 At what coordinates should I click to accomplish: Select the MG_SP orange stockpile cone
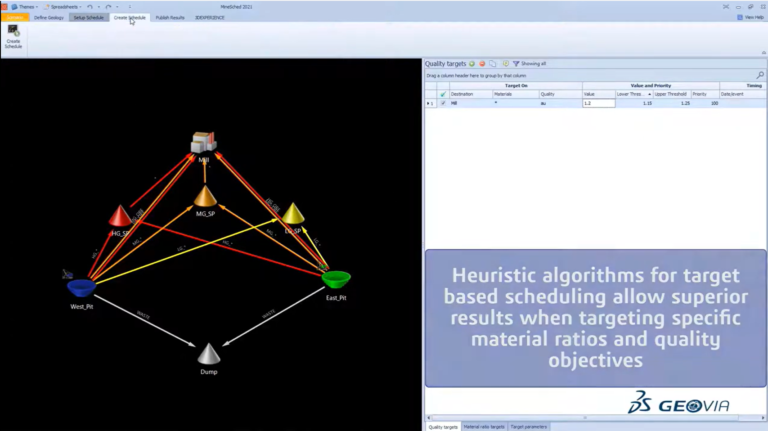[205, 196]
